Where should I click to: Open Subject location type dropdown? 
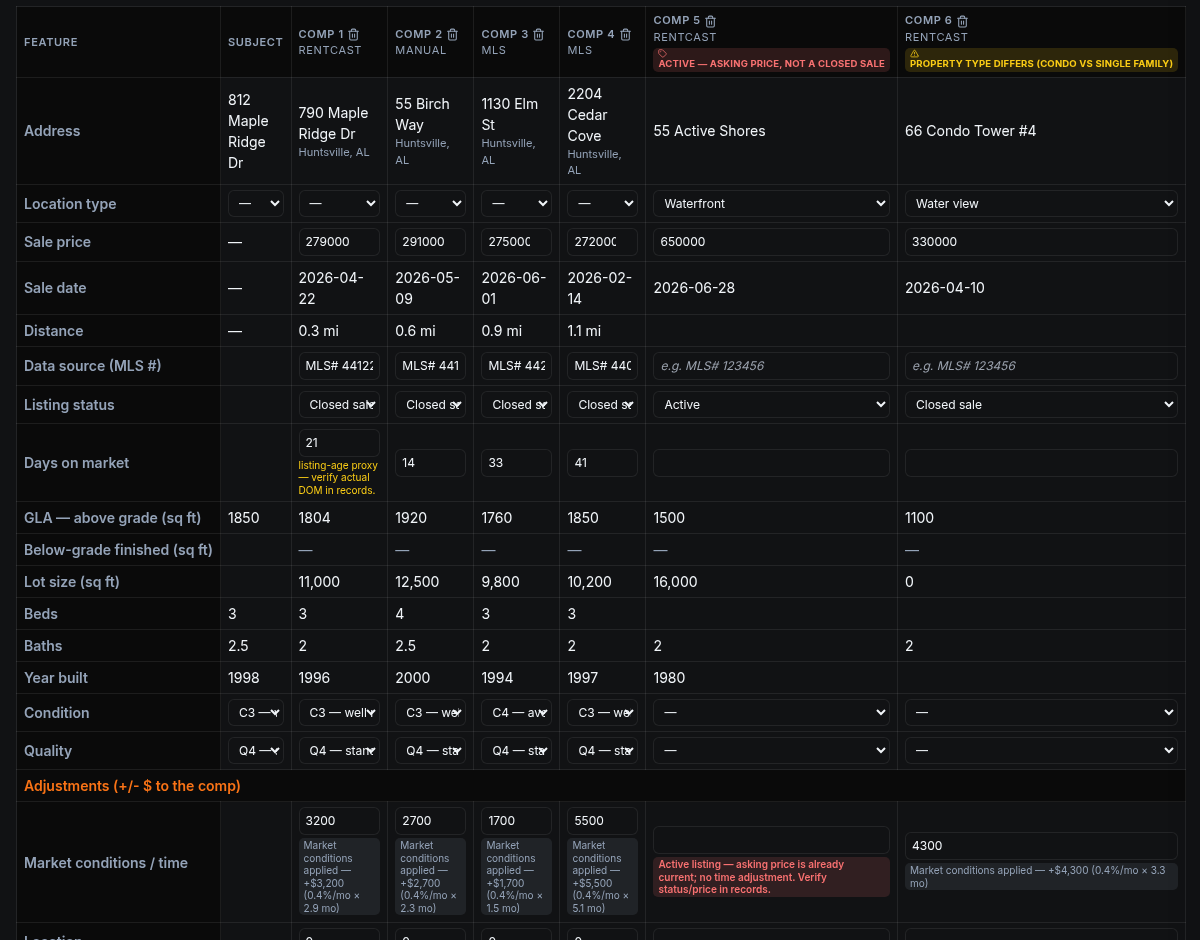pyautogui.click(x=256, y=204)
